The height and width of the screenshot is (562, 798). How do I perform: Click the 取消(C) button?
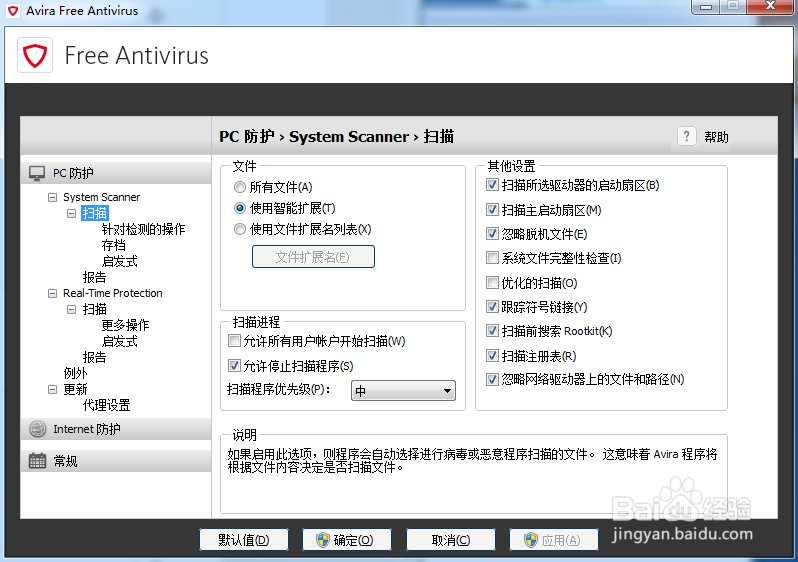click(x=451, y=540)
